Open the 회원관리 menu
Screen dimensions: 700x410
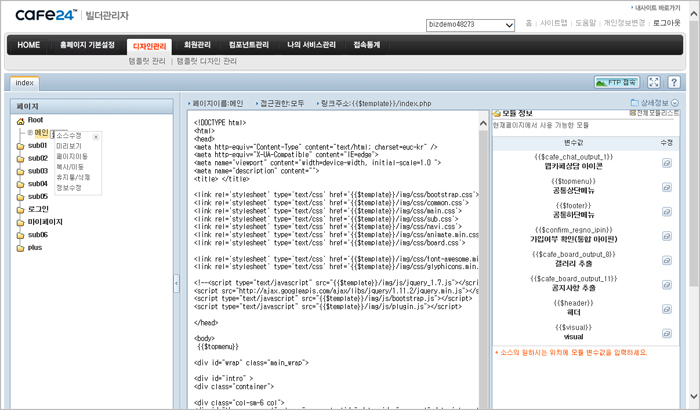pyautogui.click(x=197, y=45)
